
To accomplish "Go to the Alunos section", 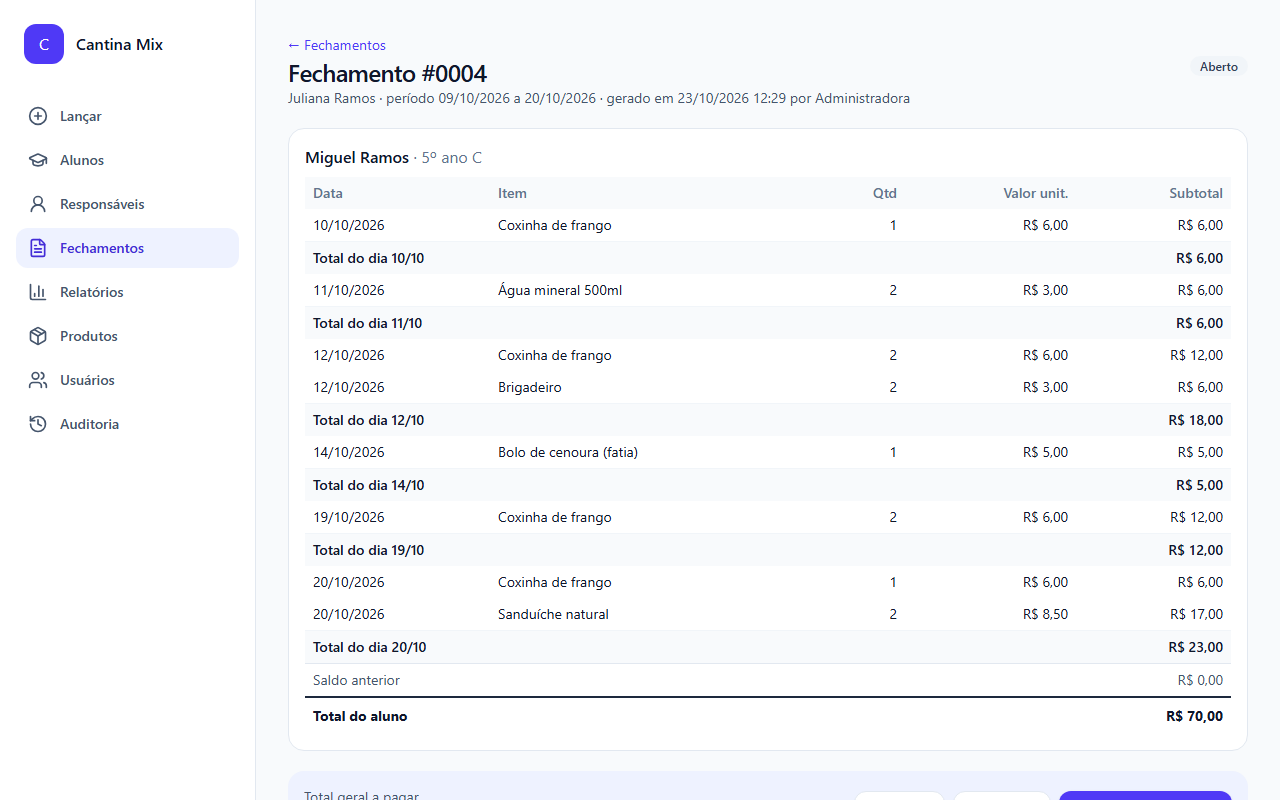I will (127, 160).
